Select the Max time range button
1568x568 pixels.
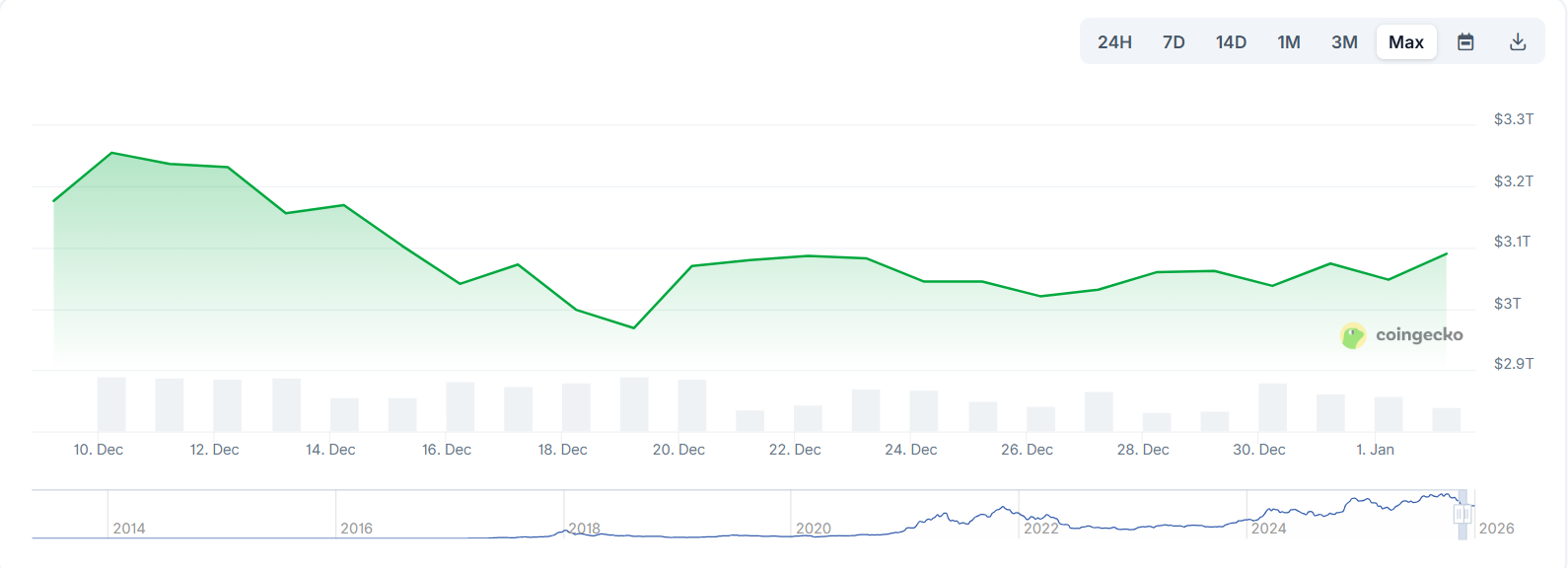[1405, 41]
